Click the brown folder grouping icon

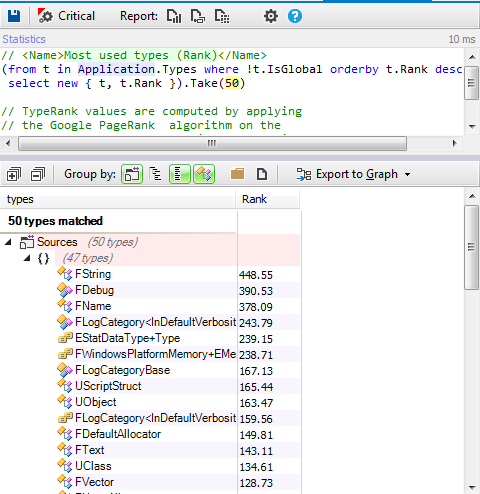coord(237,174)
